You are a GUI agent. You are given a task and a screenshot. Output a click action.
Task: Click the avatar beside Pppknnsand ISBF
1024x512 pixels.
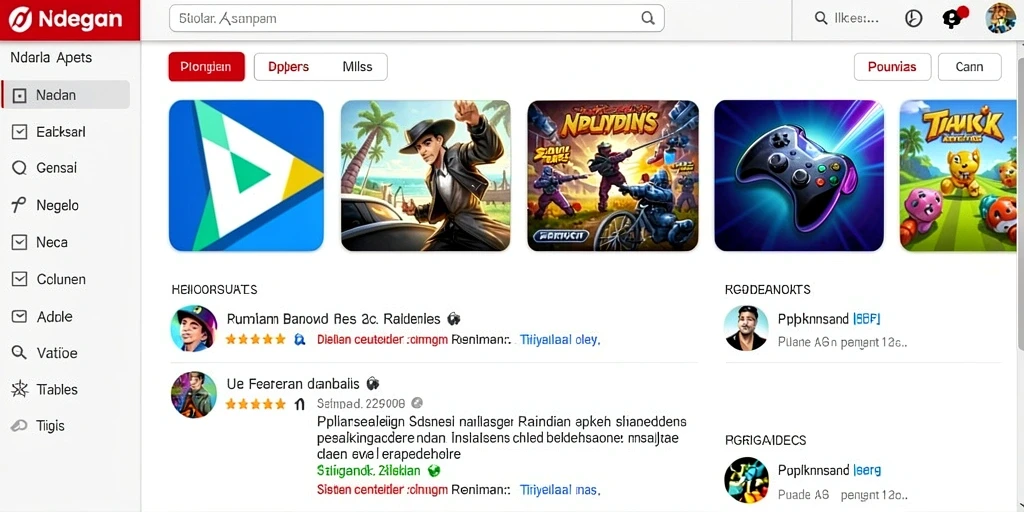[x=746, y=328]
